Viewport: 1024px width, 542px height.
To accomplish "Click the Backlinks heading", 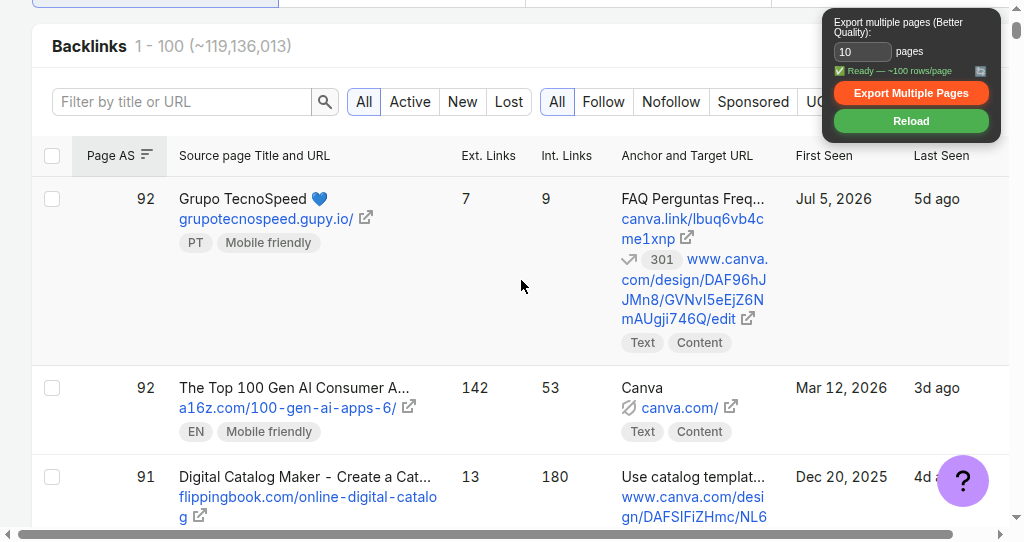I will point(89,46).
